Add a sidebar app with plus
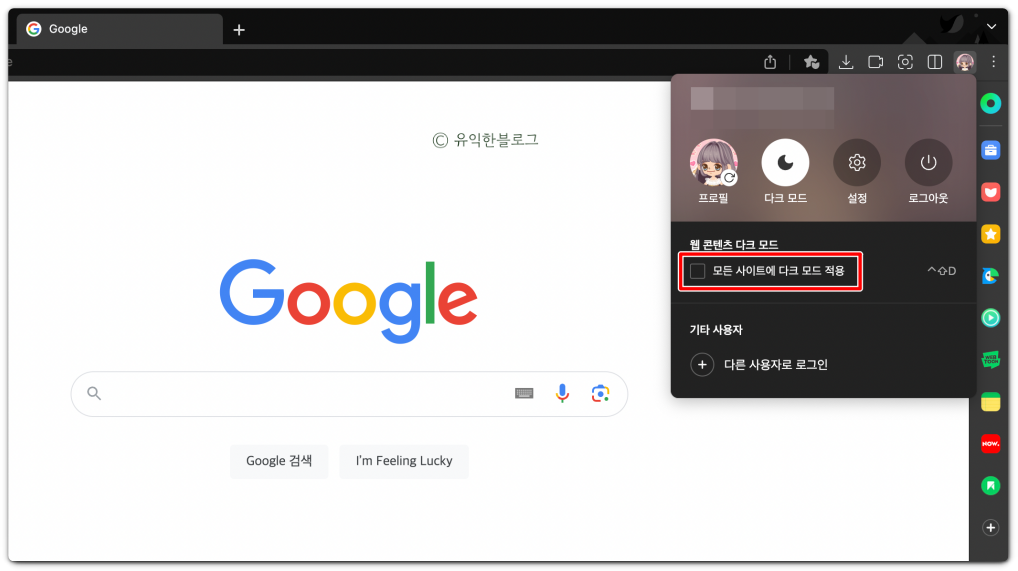The height and width of the screenshot is (571, 1018). pyautogui.click(x=991, y=527)
